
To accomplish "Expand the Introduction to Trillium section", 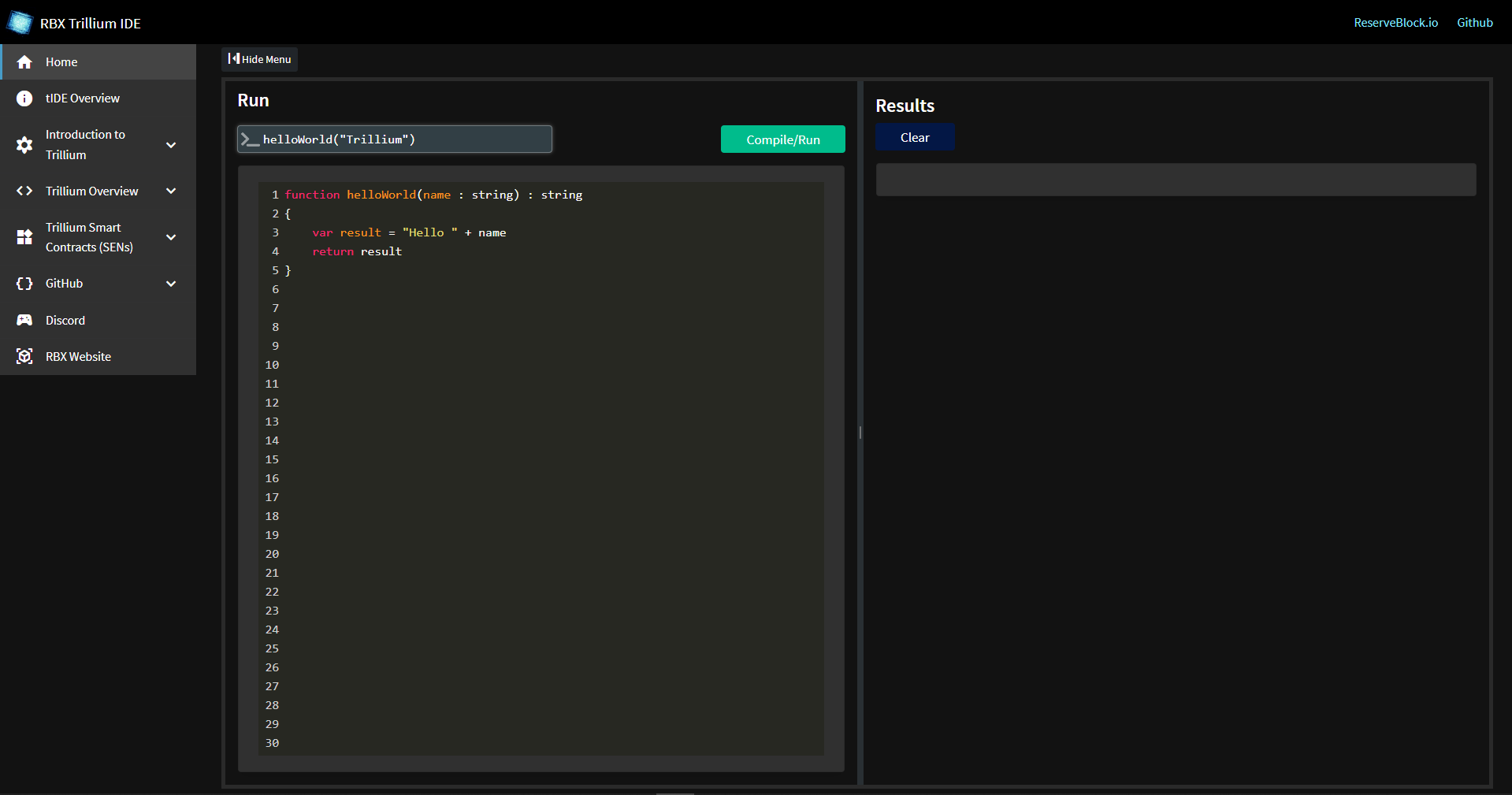I will click(172, 145).
